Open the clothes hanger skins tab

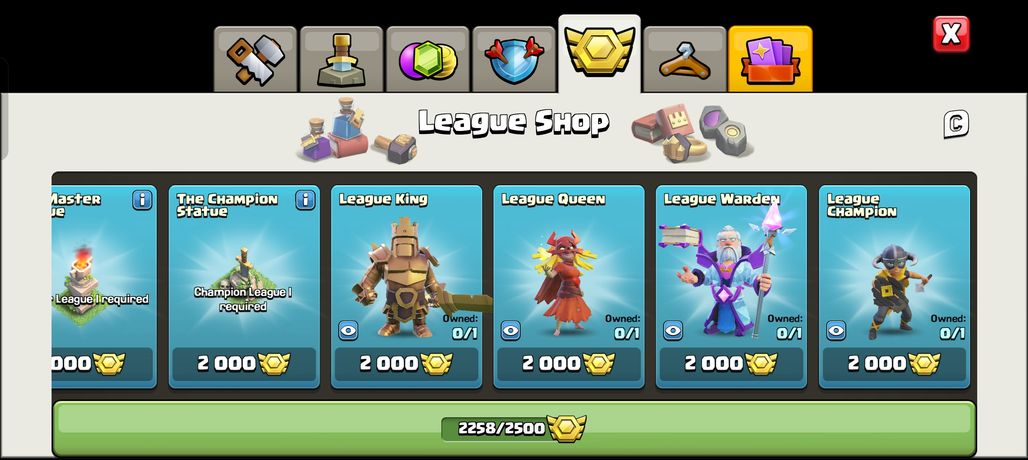point(684,60)
